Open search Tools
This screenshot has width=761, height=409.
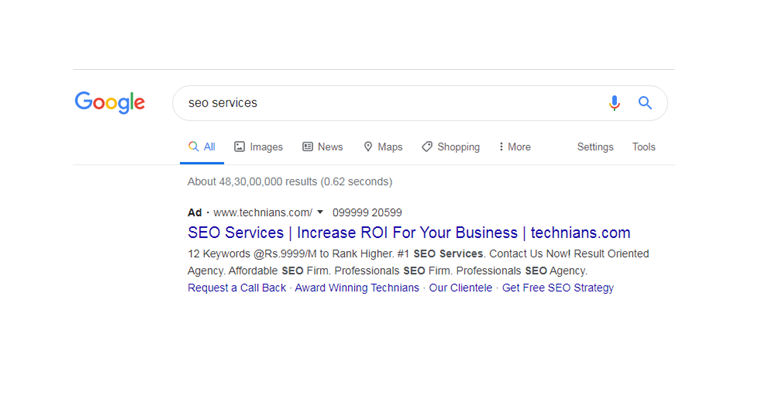pyautogui.click(x=644, y=147)
